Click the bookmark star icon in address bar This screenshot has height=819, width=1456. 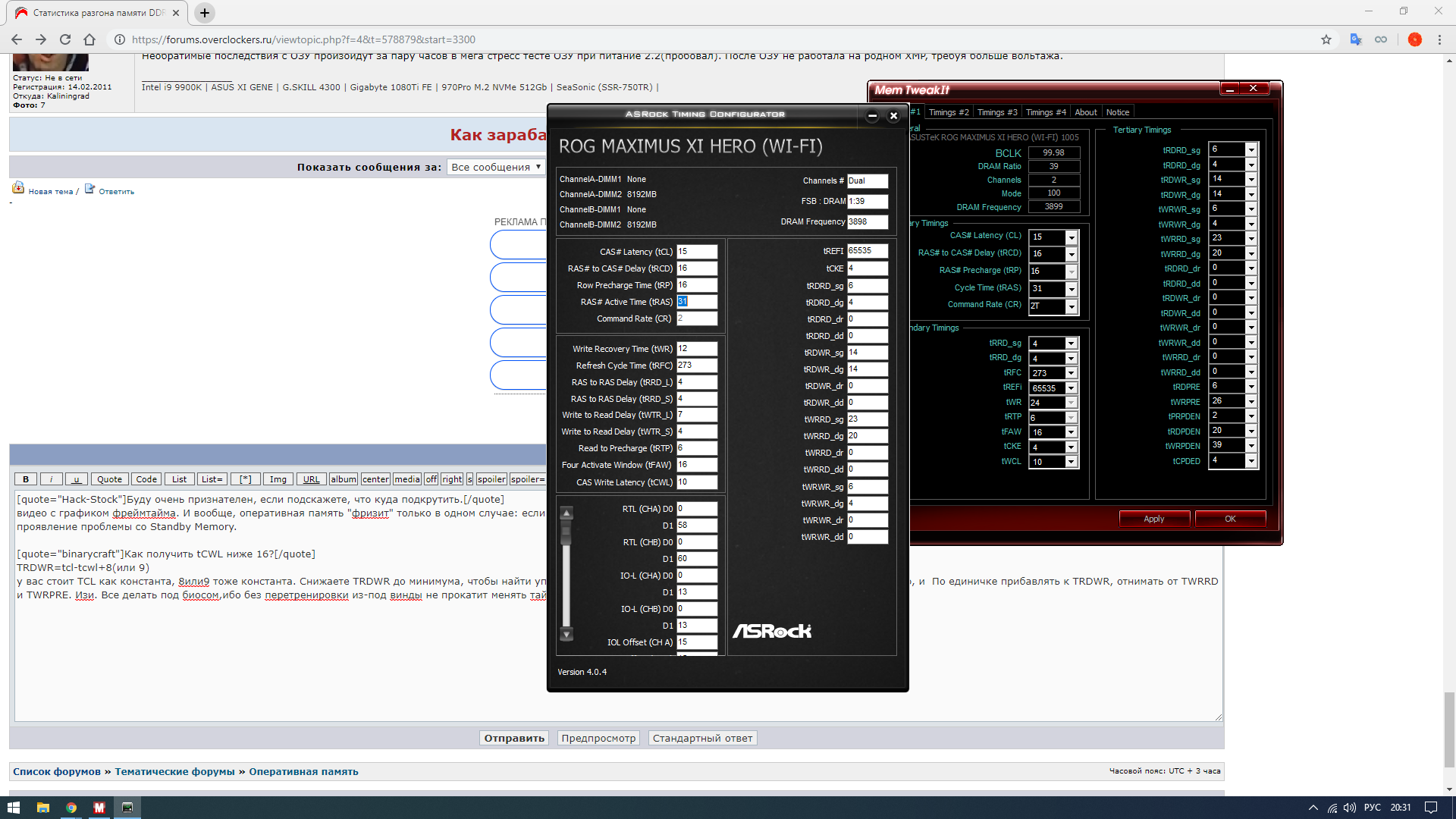(1326, 39)
